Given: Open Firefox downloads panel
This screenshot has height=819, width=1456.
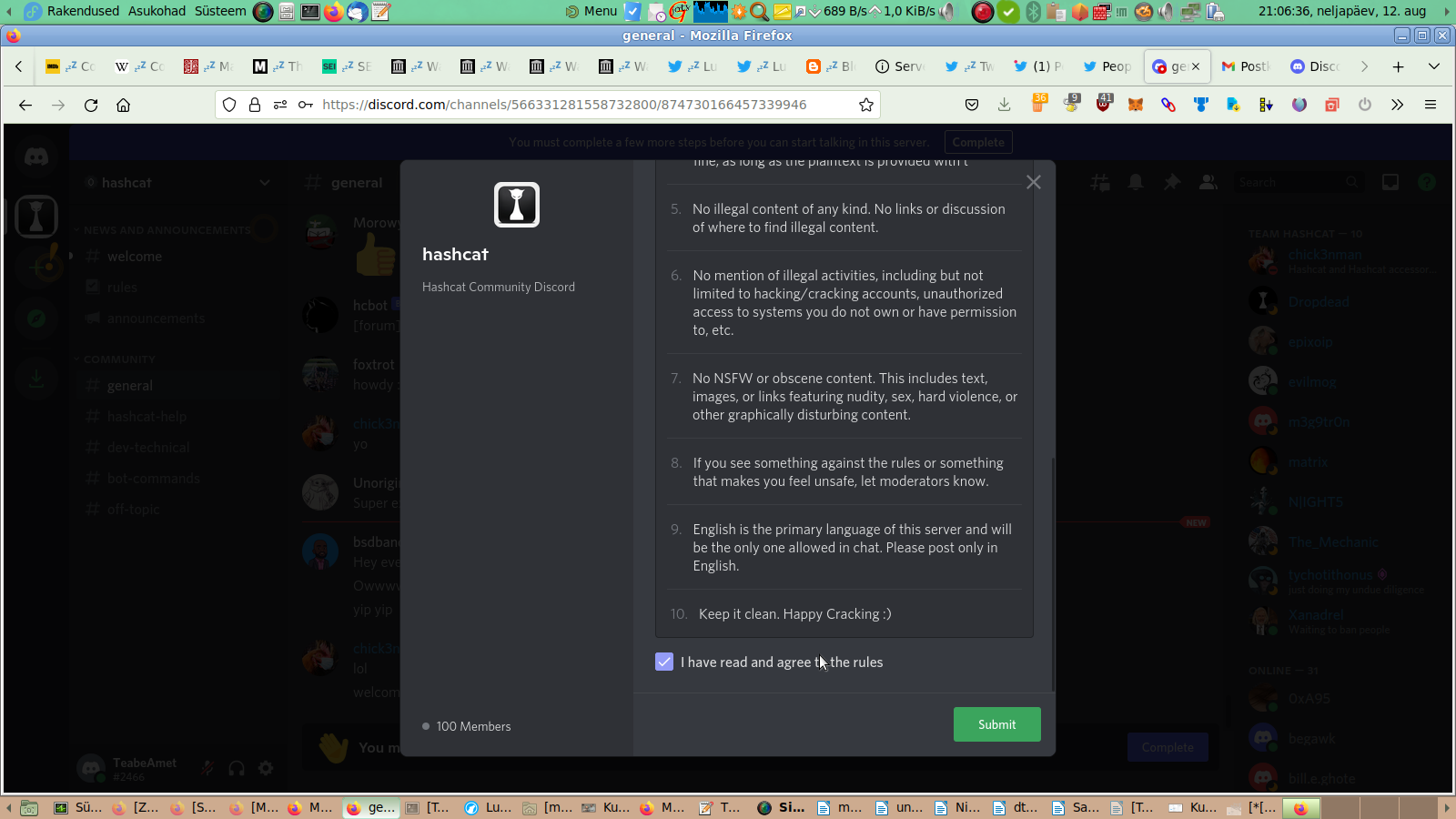Looking at the screenshot, I should (x=1005, y=105).
